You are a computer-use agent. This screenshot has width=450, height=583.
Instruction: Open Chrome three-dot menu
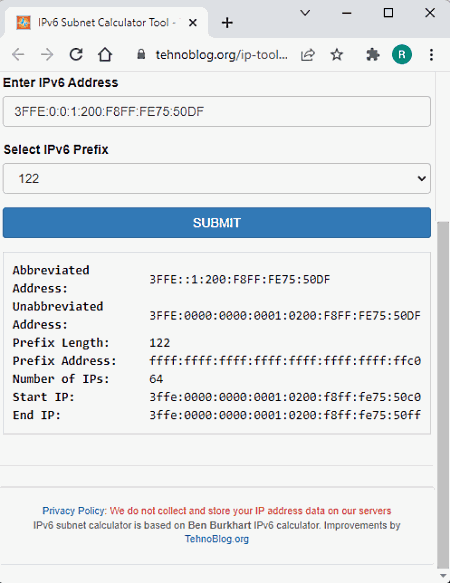point(431,55)
